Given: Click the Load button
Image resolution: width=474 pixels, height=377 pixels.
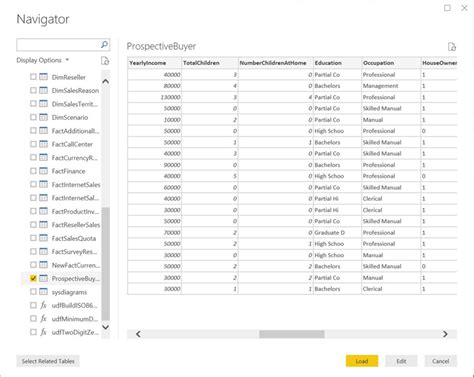Looking at the screenshot, I should click(x=362, y=361).
